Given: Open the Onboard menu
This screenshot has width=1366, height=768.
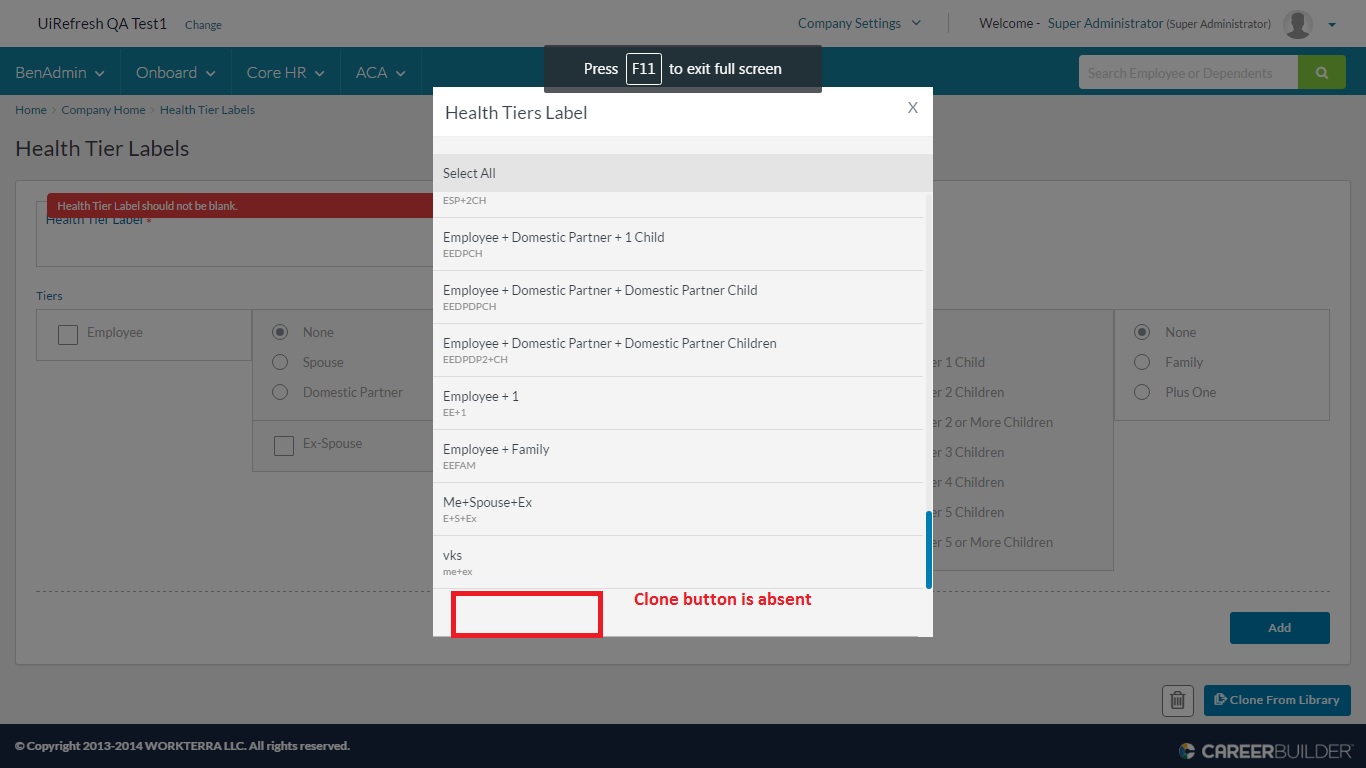Looking at the screenshot, I should (176, 73).
